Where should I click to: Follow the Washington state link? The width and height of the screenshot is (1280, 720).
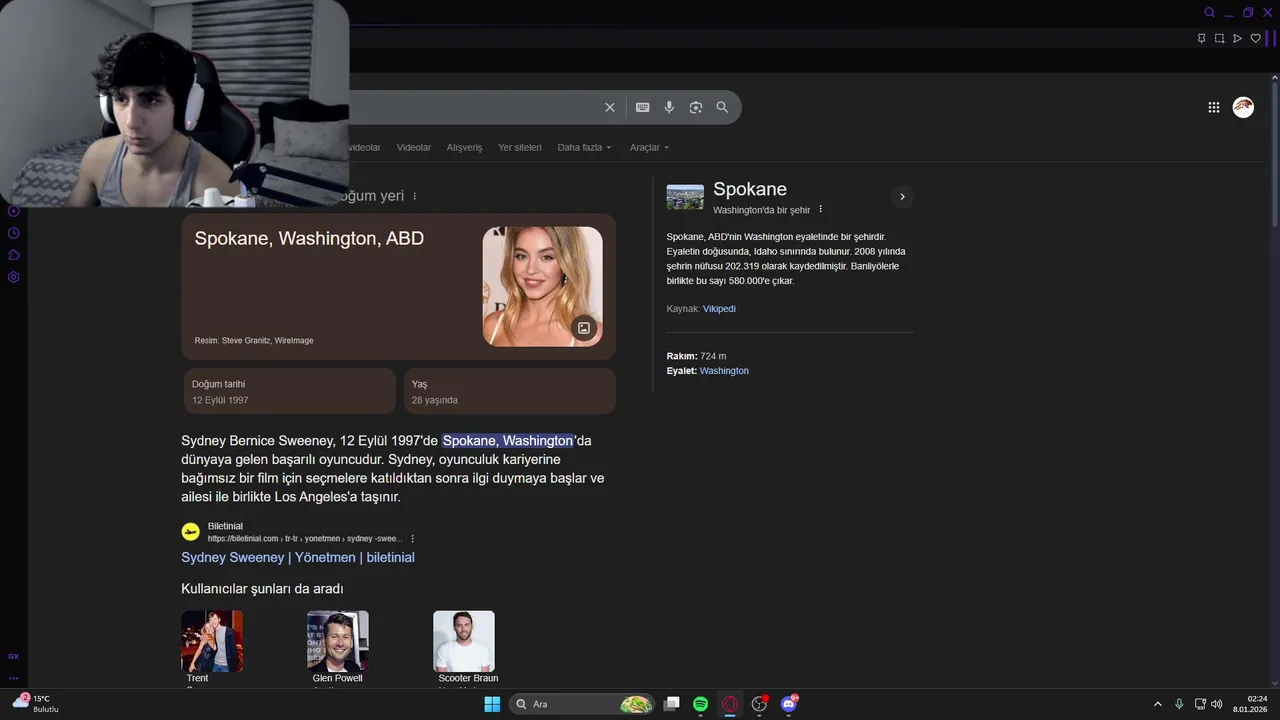724,371
